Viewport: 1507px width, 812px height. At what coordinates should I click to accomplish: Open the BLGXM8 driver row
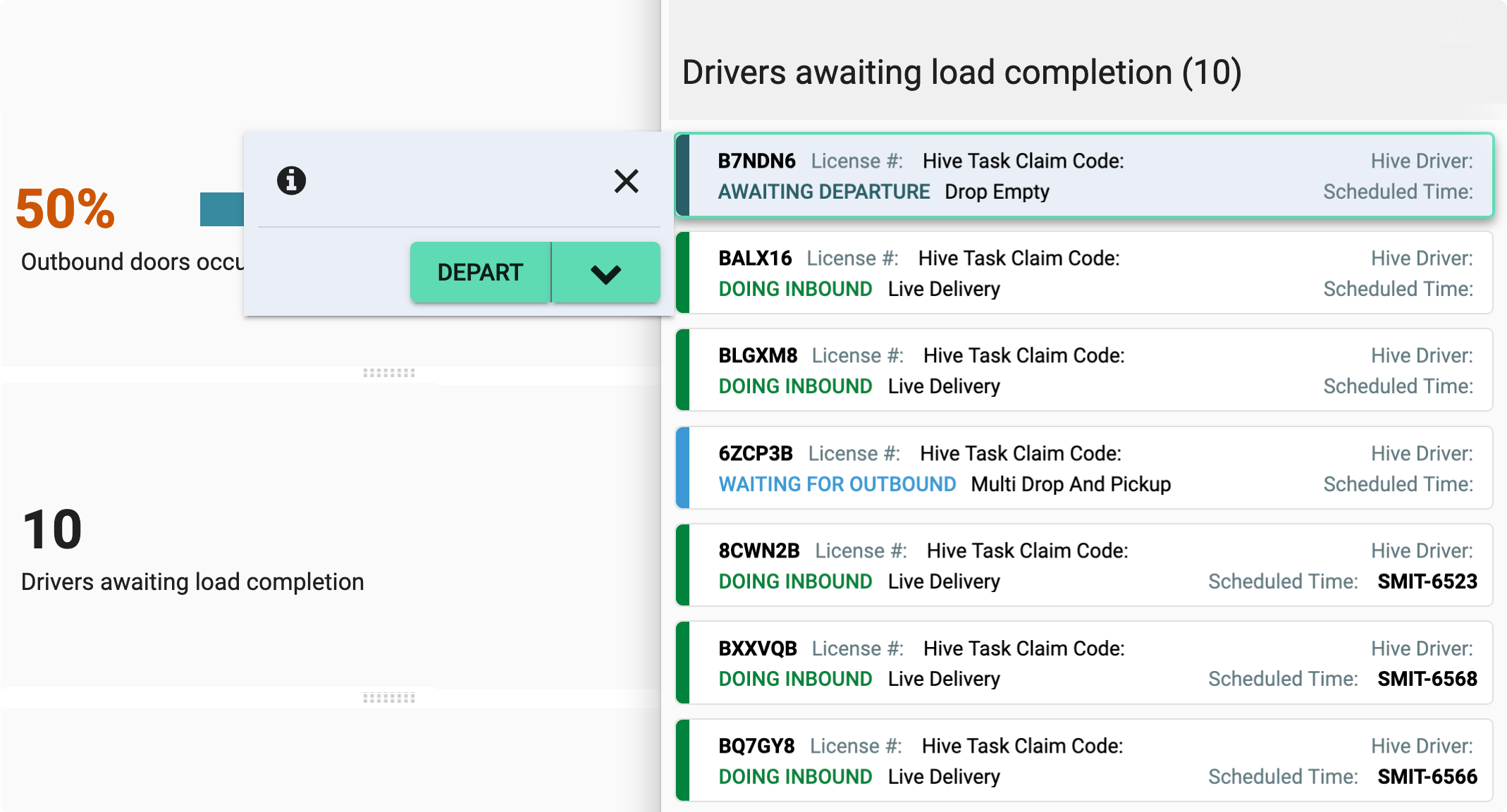(1084, 370)
